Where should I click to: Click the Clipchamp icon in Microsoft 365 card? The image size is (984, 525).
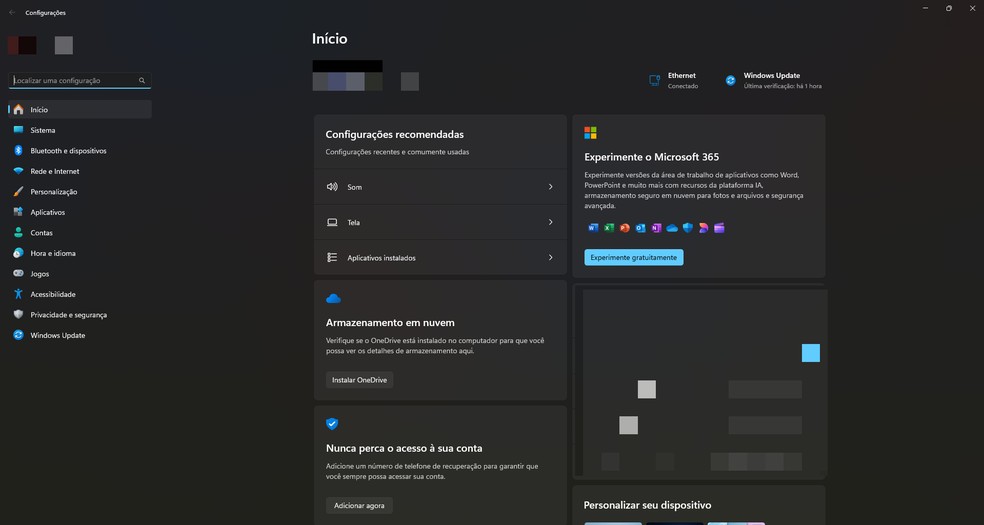[x=719, y=228]
